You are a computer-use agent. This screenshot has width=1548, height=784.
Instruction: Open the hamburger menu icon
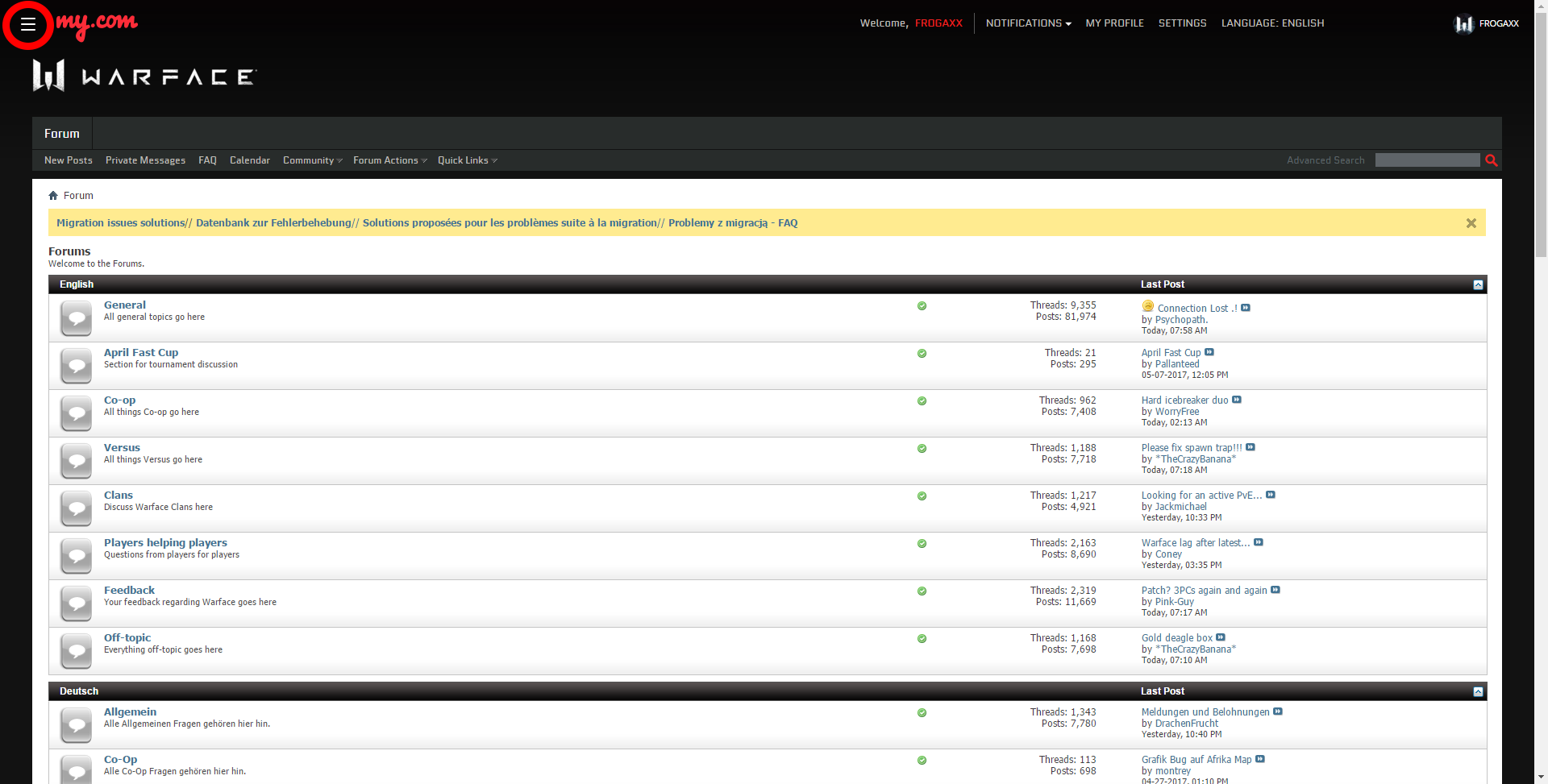(28, 24)
